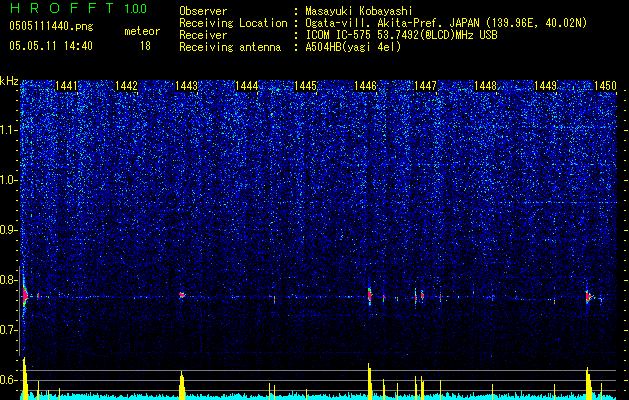Image resolution: width=629 pixels, height=400 pixels.
Task: Click the 1441 time marker
Action: pos(66,86)
